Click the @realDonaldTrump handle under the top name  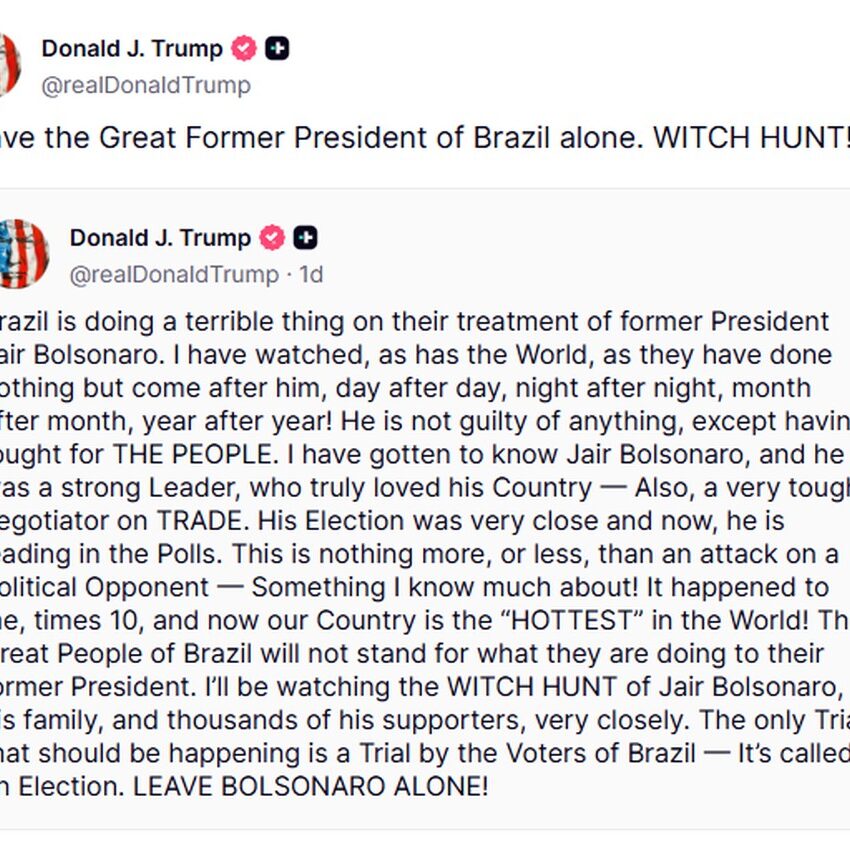point(146,85)
